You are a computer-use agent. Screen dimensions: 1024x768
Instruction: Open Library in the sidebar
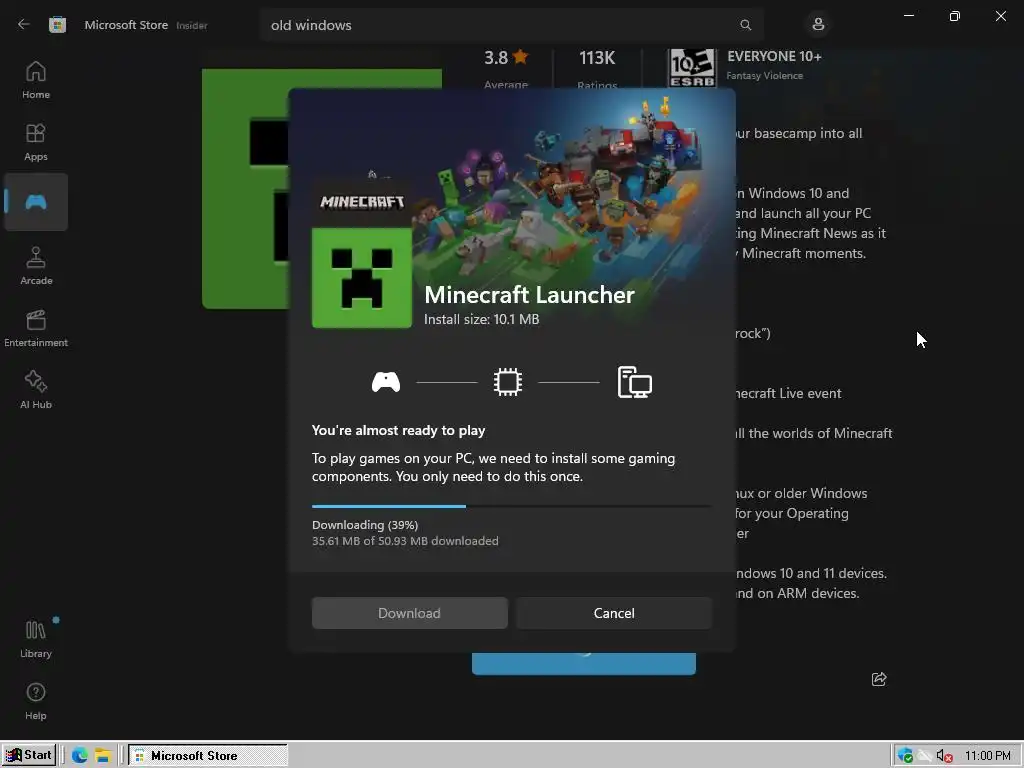point(36,639)
